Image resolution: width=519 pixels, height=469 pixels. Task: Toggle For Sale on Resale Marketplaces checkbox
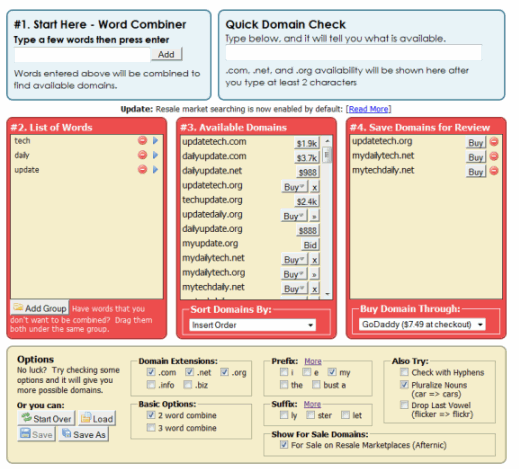pyautogui.click(x=284, y=444)
